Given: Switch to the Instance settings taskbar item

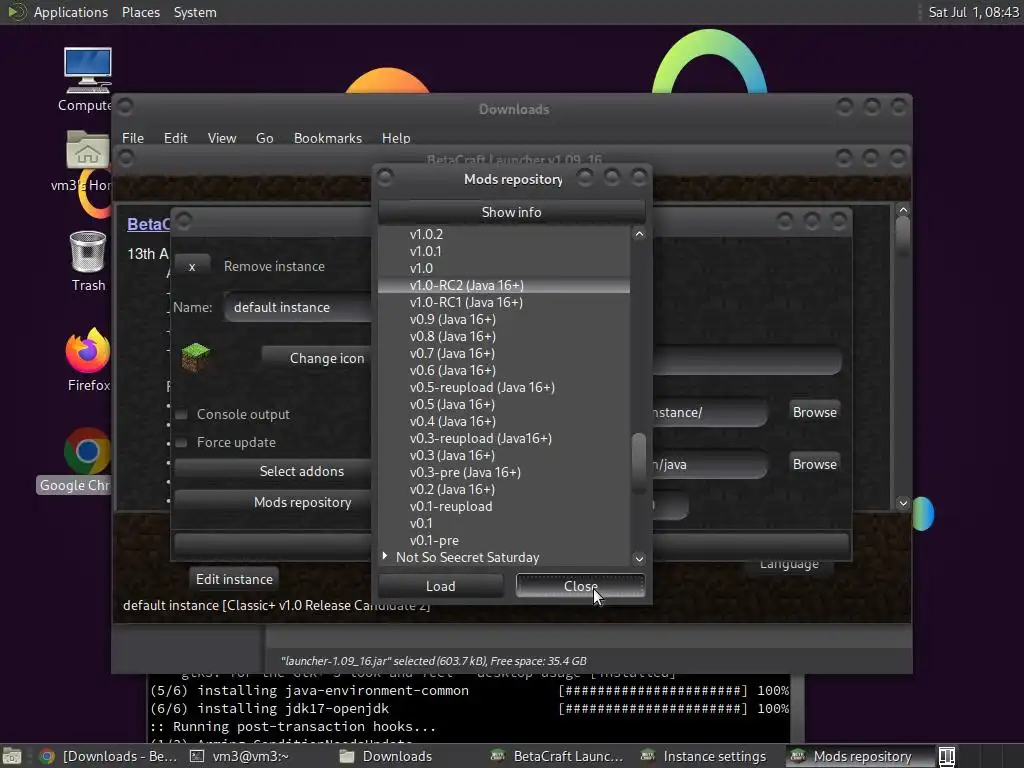Looking at the screenshot, I should coord(709,756).
